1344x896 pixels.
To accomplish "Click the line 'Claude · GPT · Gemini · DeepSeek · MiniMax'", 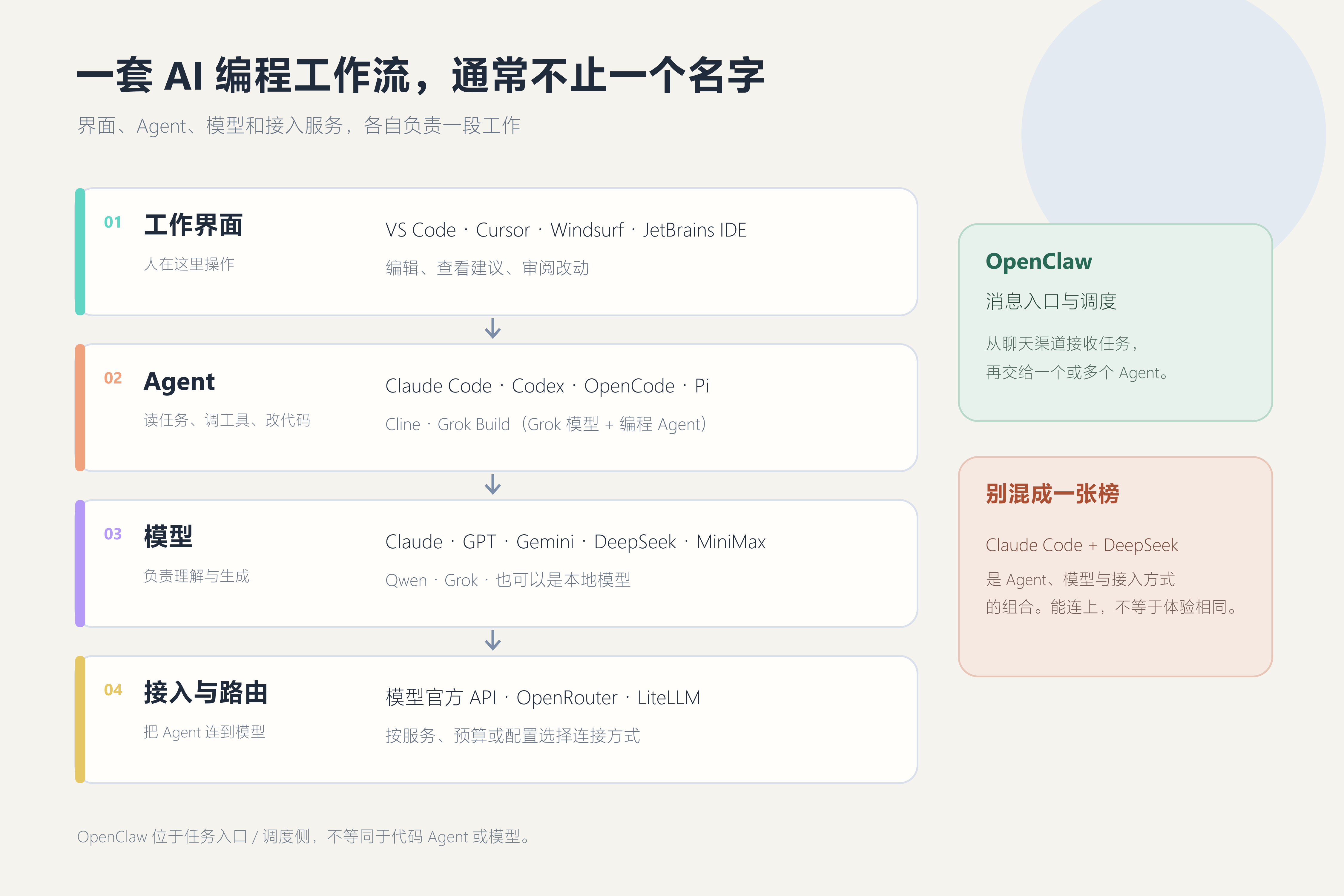I will click(x=576, y=542).
